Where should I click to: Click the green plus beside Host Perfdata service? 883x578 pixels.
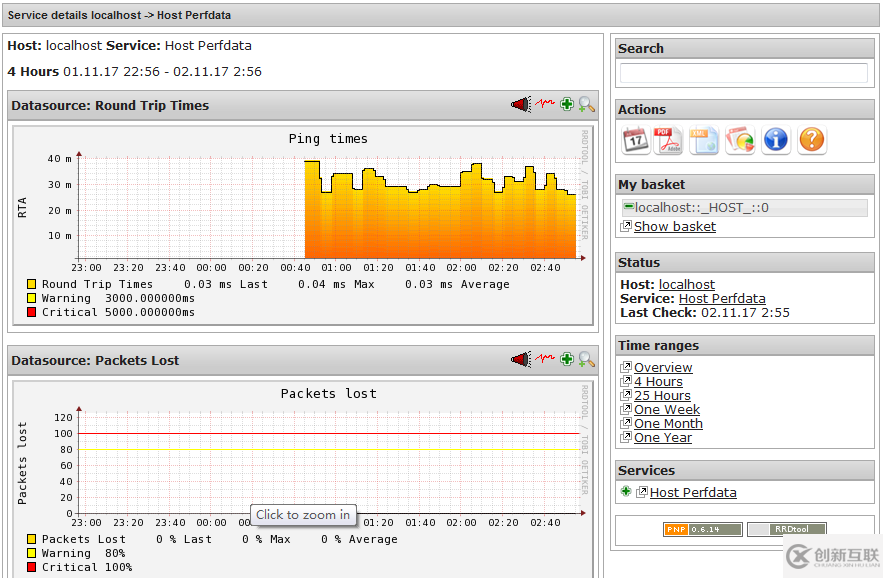pyautogui.click(x=626, y=491)
